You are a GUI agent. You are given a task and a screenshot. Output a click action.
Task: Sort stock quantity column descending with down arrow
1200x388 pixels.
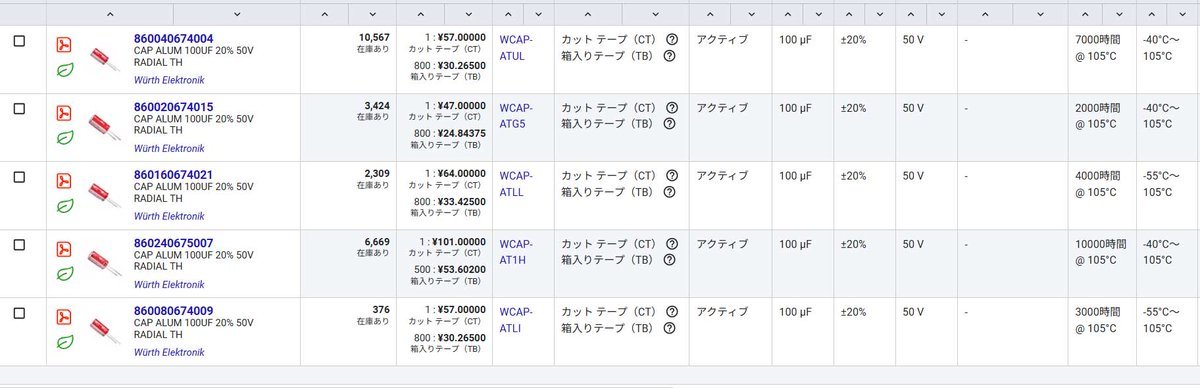click(x=371, y=15)
